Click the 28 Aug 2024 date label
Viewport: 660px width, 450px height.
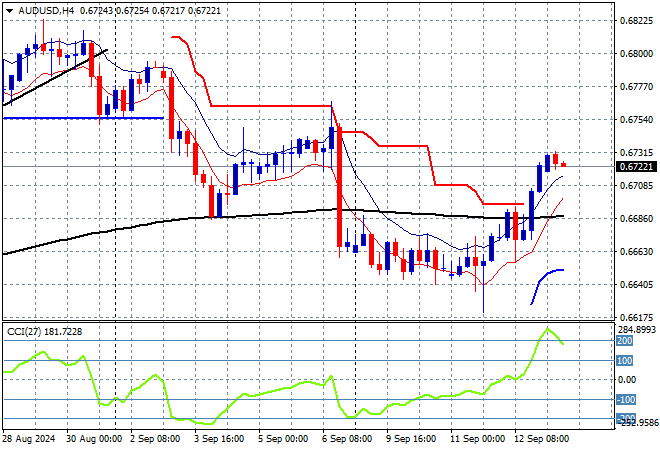pos(29,439)
